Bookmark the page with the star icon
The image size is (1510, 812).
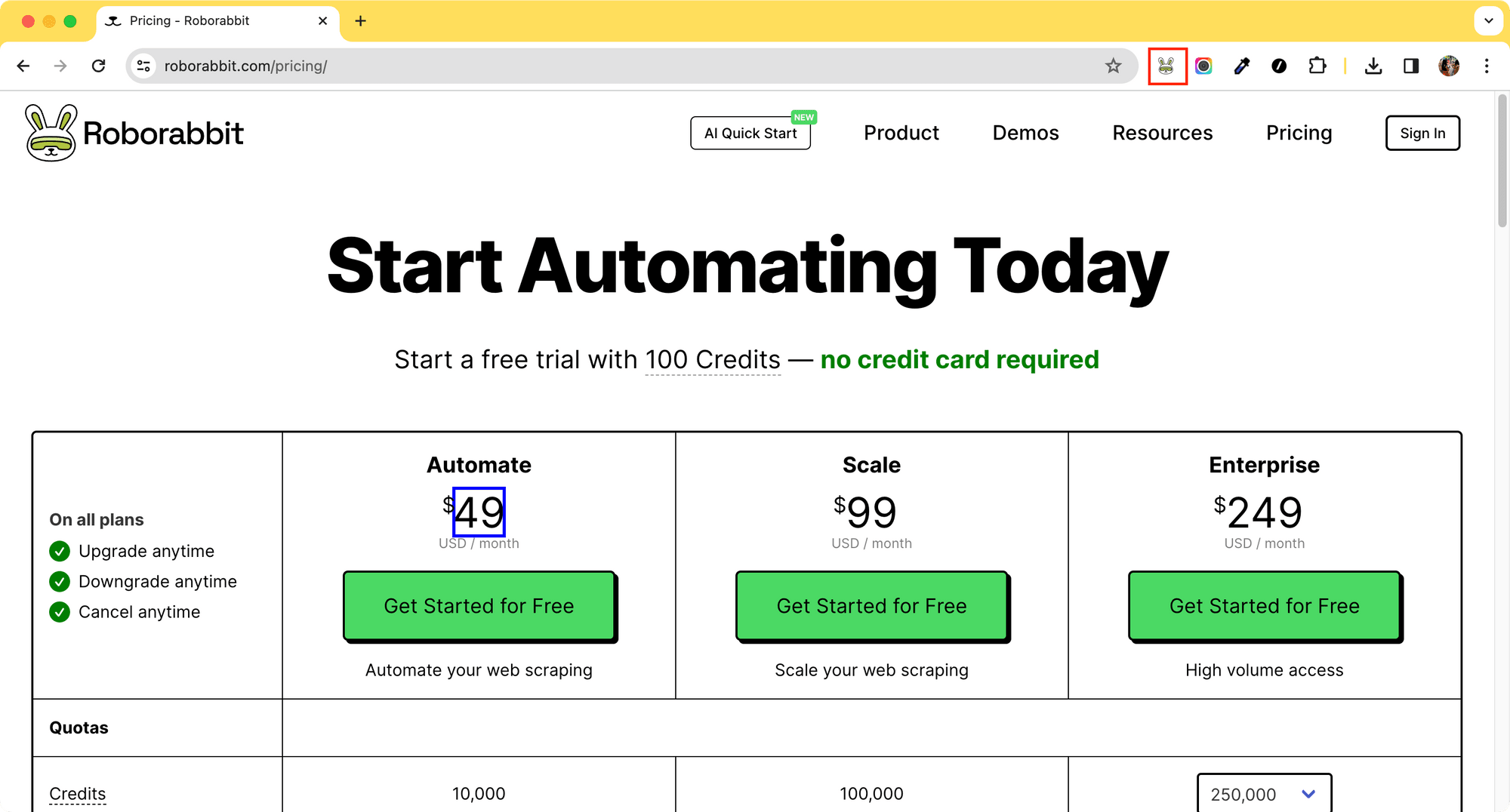pos(1114,66)
